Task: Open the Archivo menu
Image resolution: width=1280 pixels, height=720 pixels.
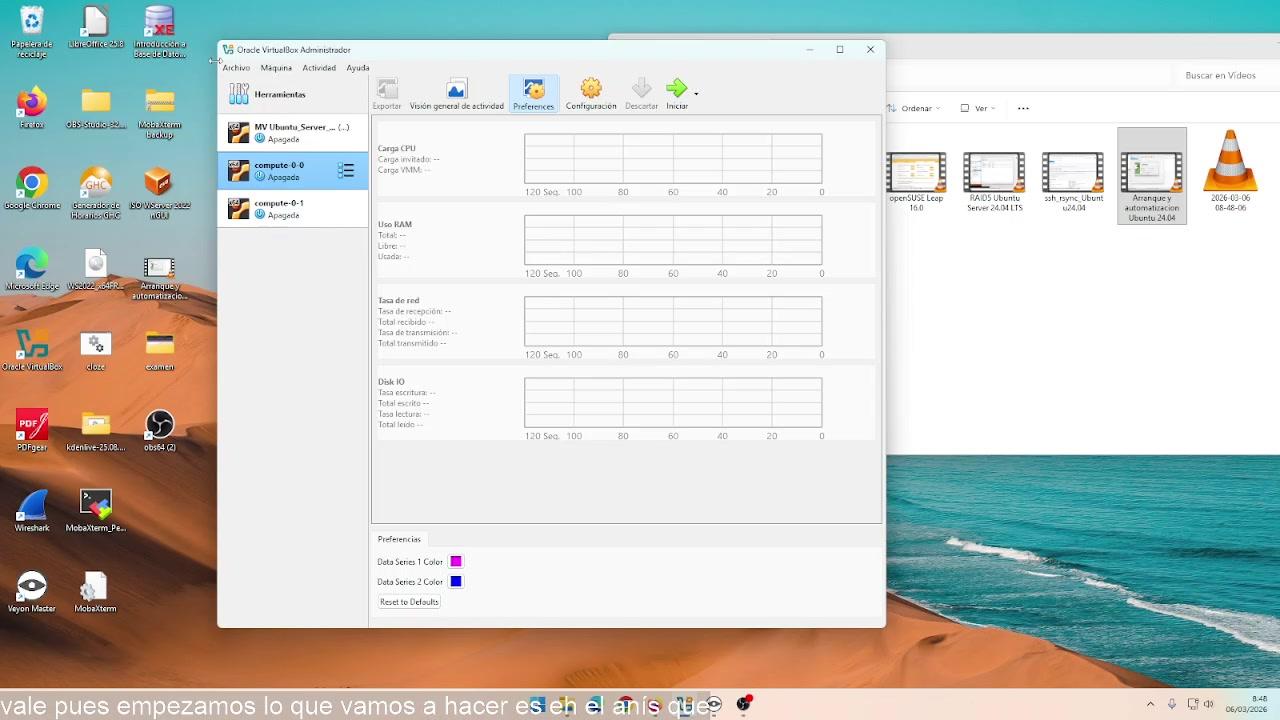Action: pos(236,68)
